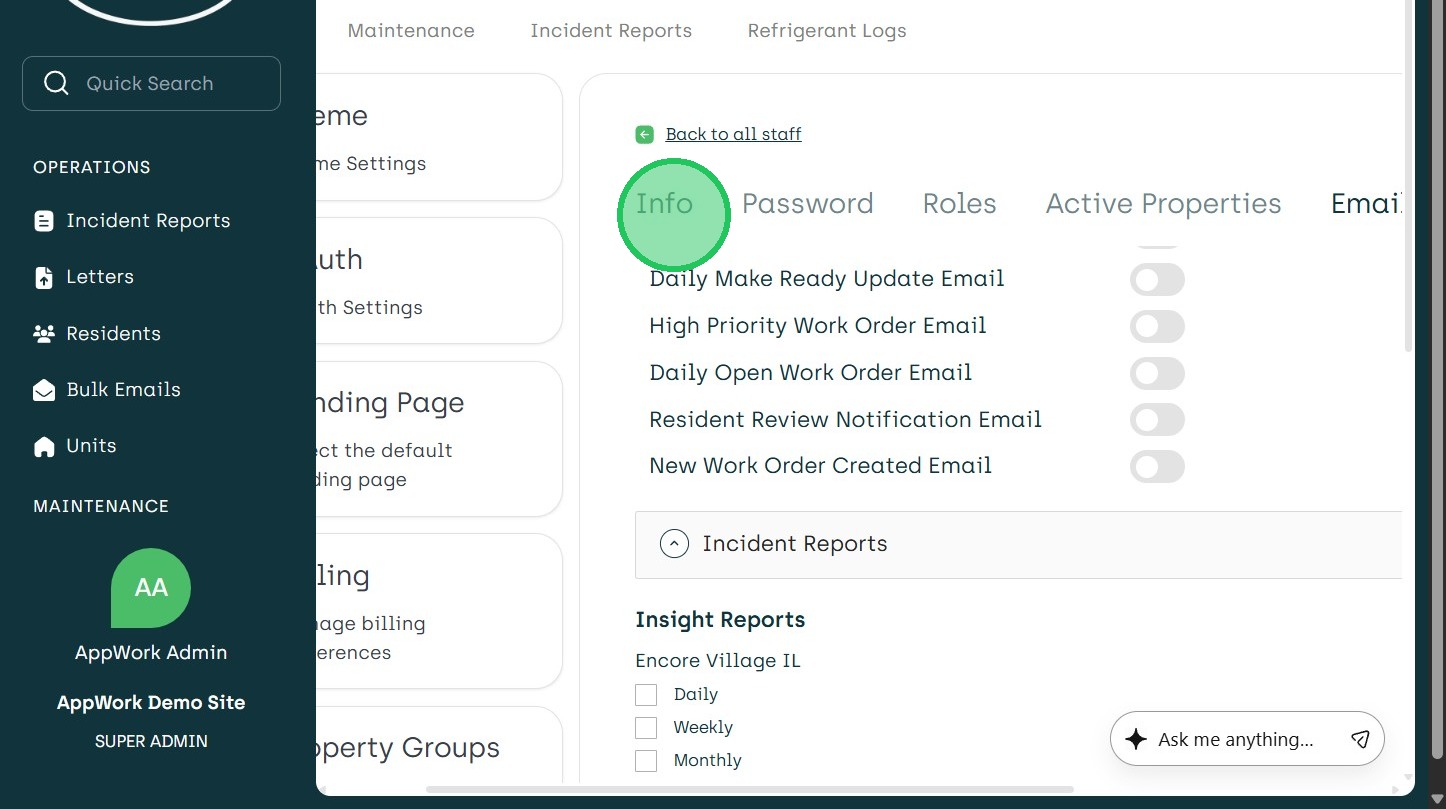Click the Letters upload icon

pyautogui.click(x=44, y=278)
